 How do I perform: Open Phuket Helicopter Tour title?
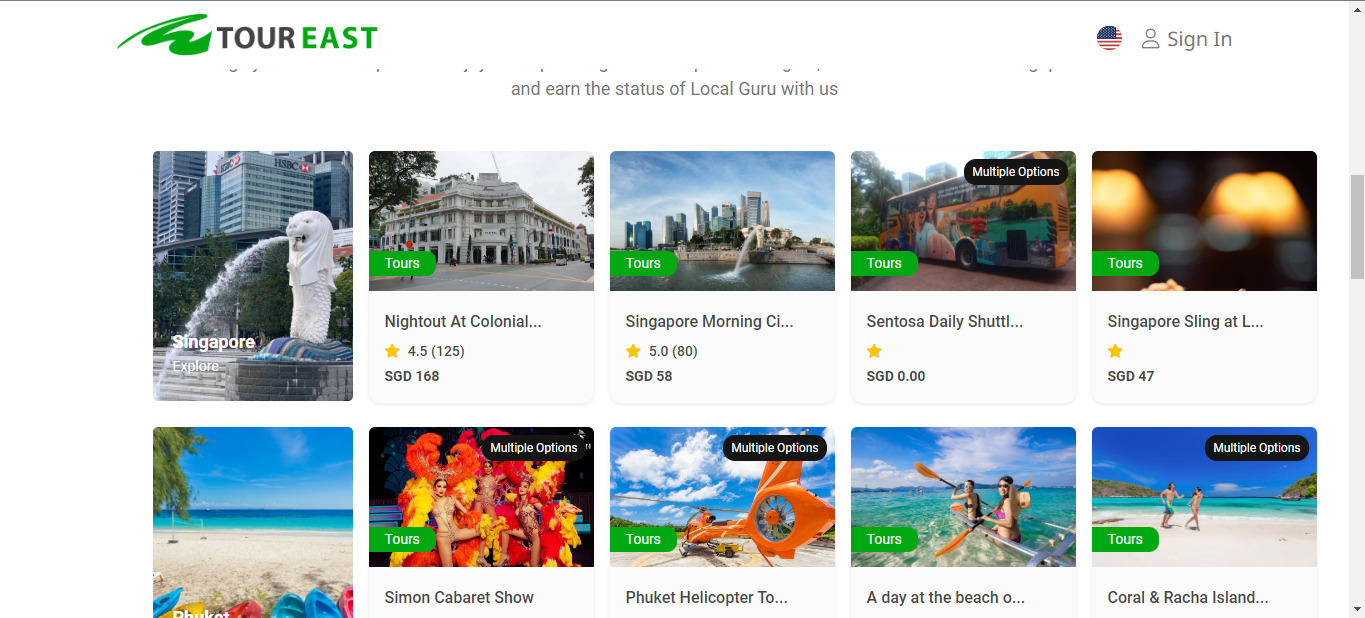coord(706,597)
